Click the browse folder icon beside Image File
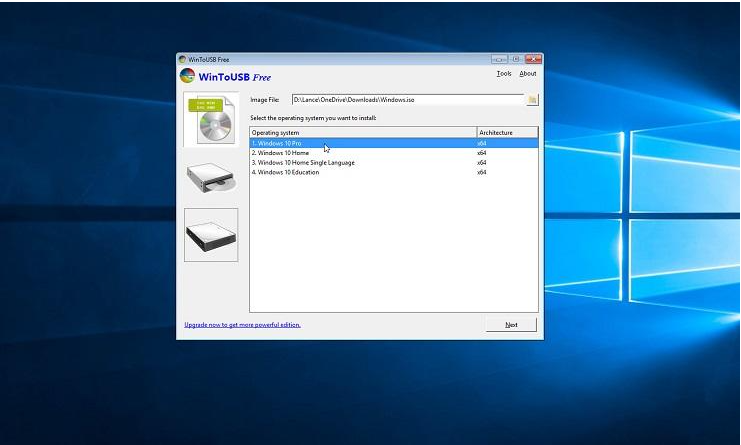Image resolution: width=741 pixels, height=445 pixels. click(533, 100)
